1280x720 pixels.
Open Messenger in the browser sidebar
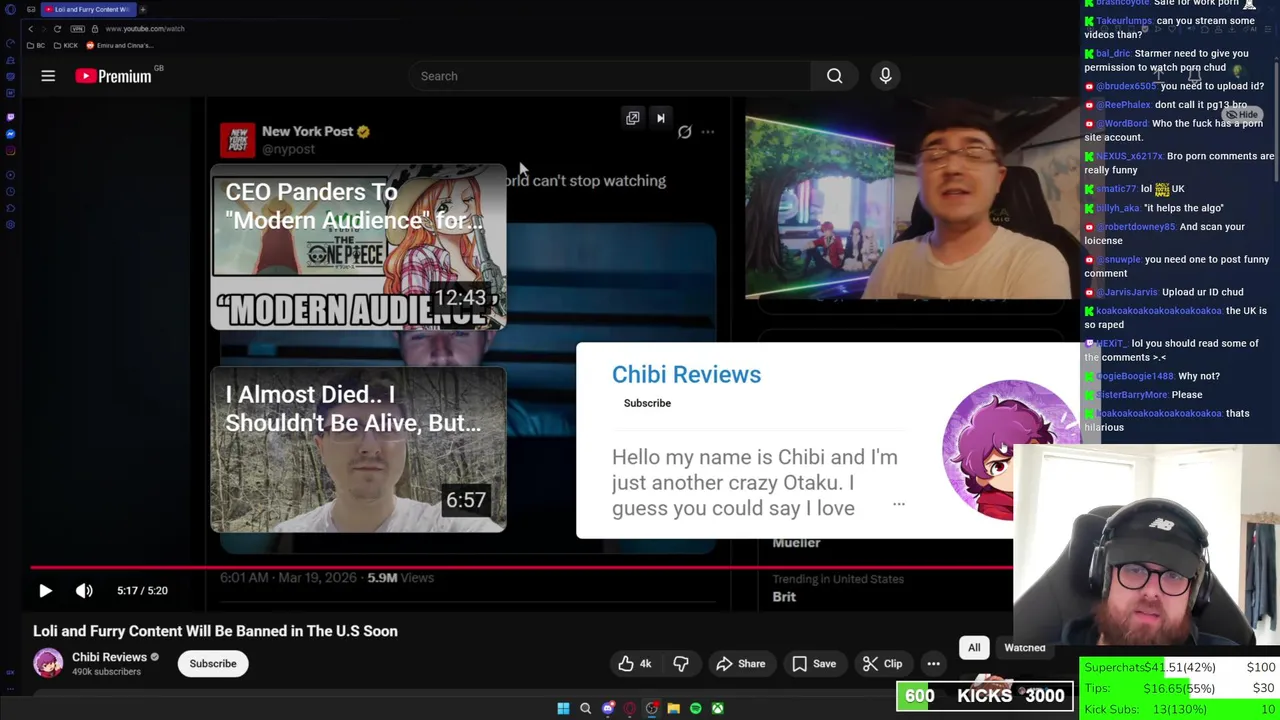[10, 134]
